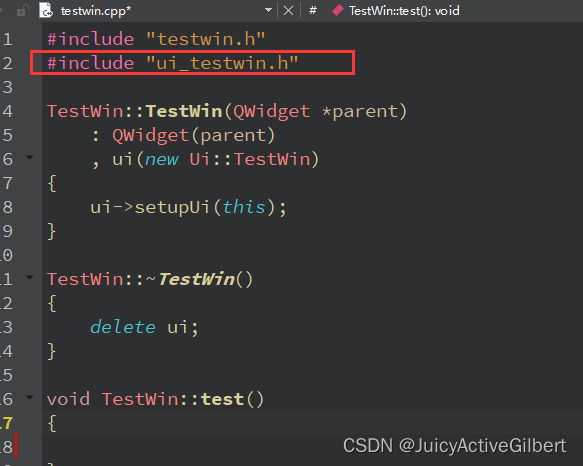Click the opening brace on line 7
583x466 pixels.
[52, 183]
